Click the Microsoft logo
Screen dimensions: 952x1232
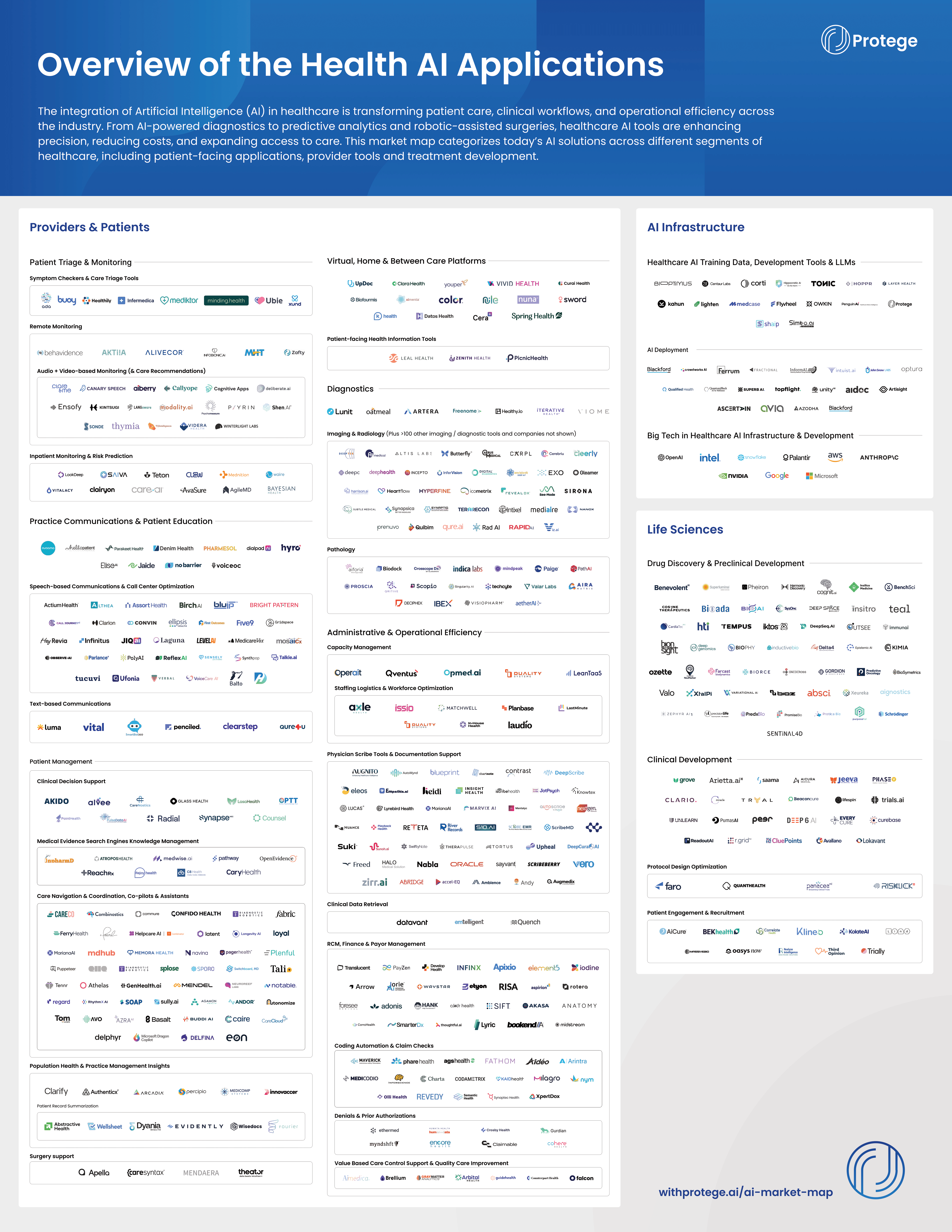(822, 476)
